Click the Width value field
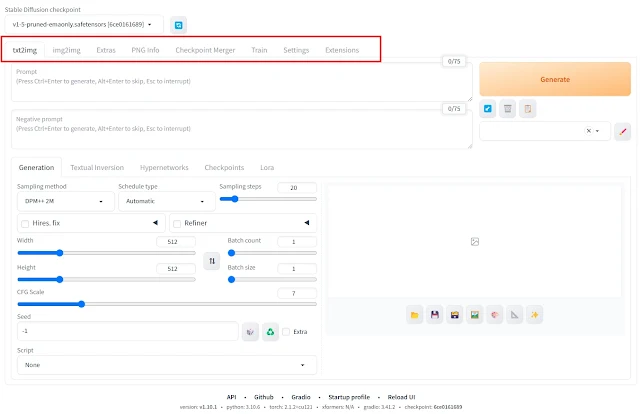Image resolution: width=640 pixels, height=414 pixels. click(x=176, y=242)
